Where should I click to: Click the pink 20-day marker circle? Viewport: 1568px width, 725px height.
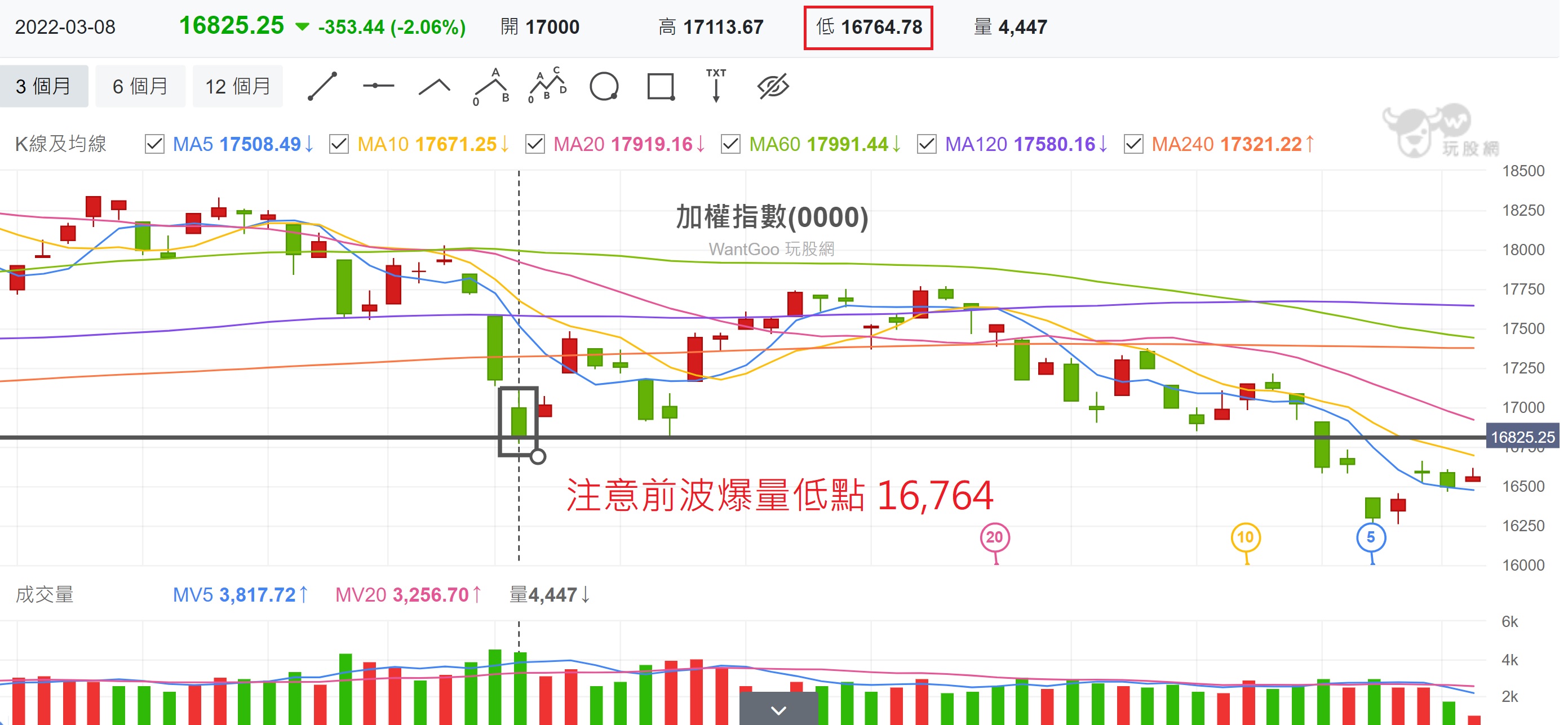995,537
